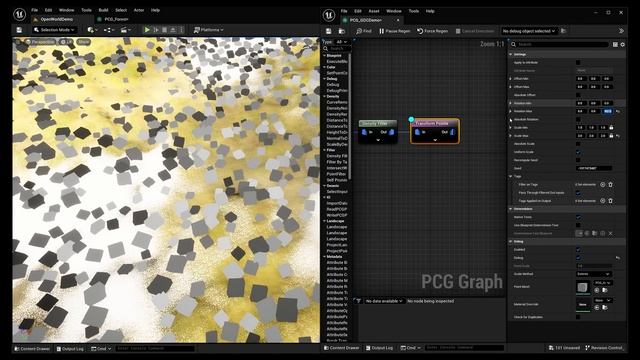Uncheck the Uniform Scale checkbox
Image resolution: width=640 pixels, height=360 pixels.
tap(578, 152)
